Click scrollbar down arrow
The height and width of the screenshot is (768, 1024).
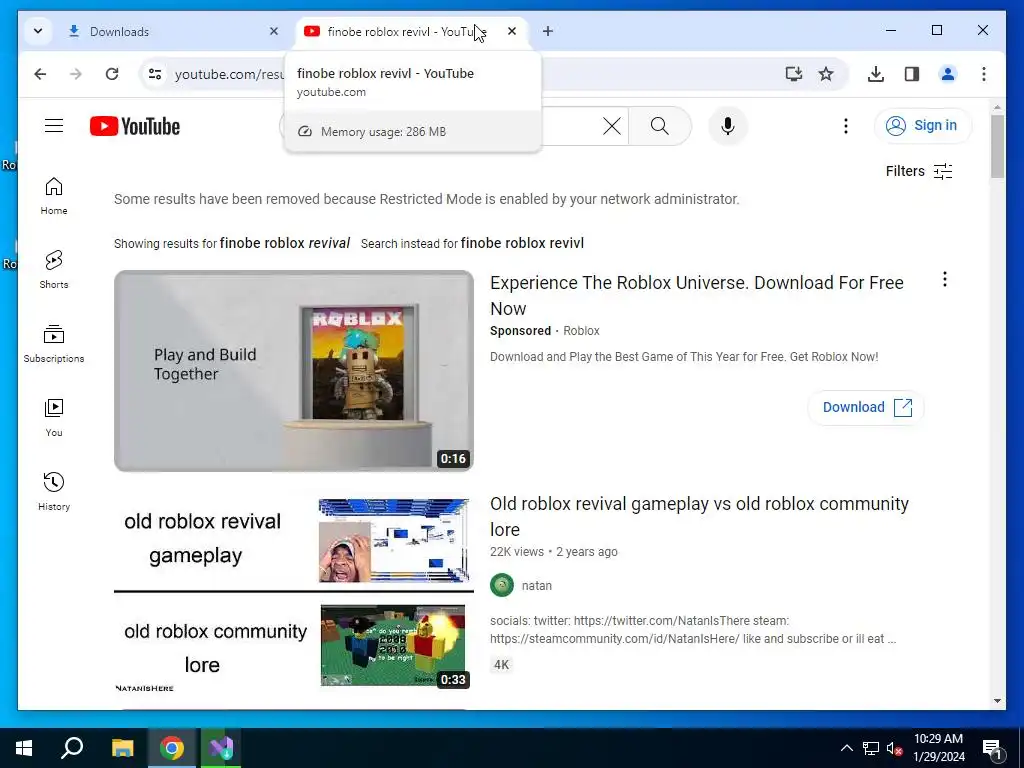[x=997, y=701]
